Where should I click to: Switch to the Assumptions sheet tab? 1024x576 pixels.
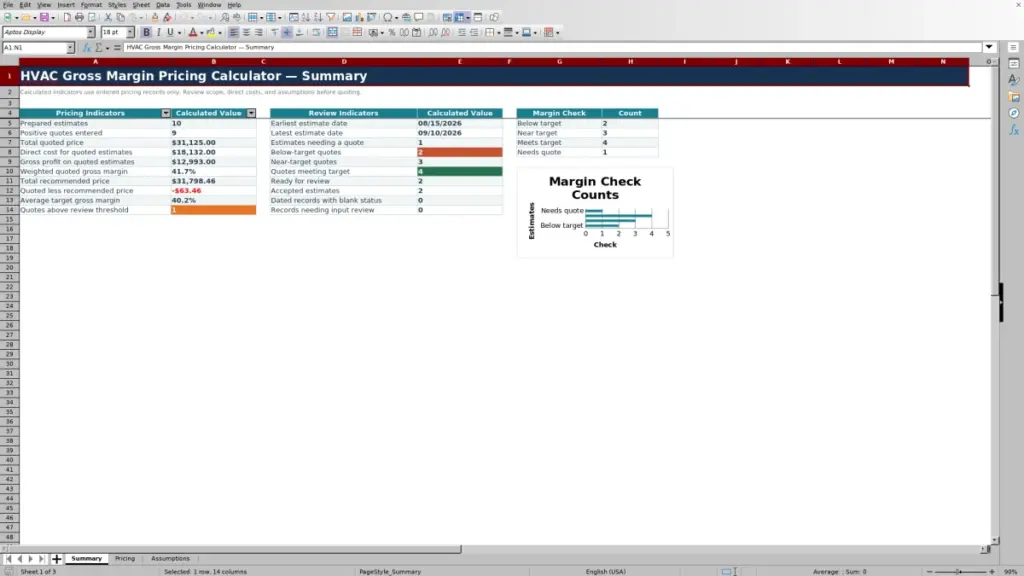pos(170,559)
